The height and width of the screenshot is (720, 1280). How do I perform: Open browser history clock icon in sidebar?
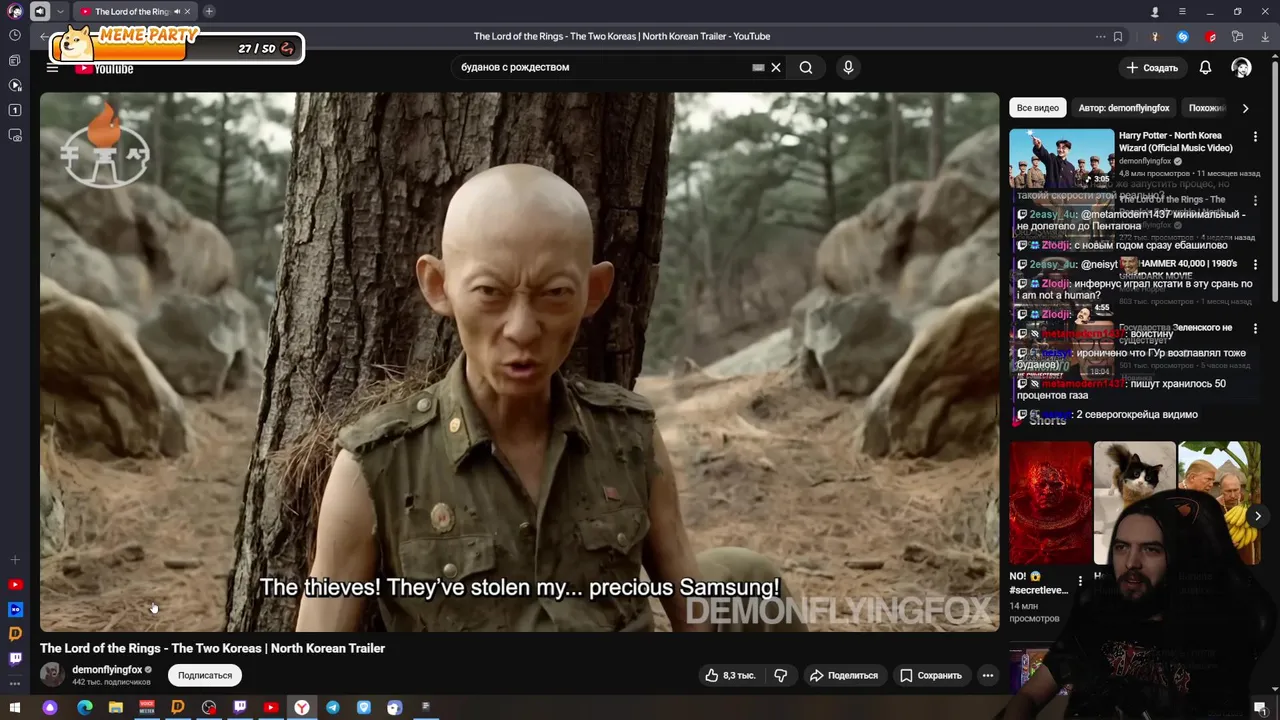[x=14, y=35]
